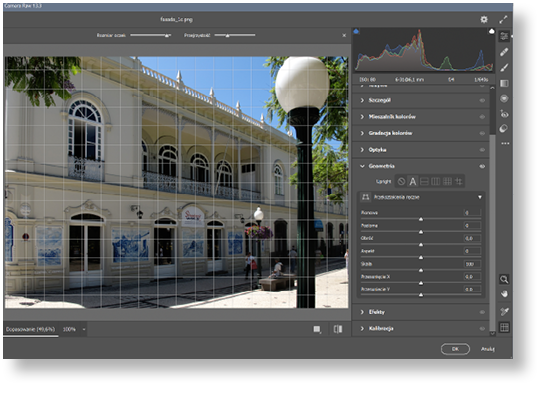Click the Przesunięcie X value field
The width and height of the screenshot is (540, 394).
(472, 277)
